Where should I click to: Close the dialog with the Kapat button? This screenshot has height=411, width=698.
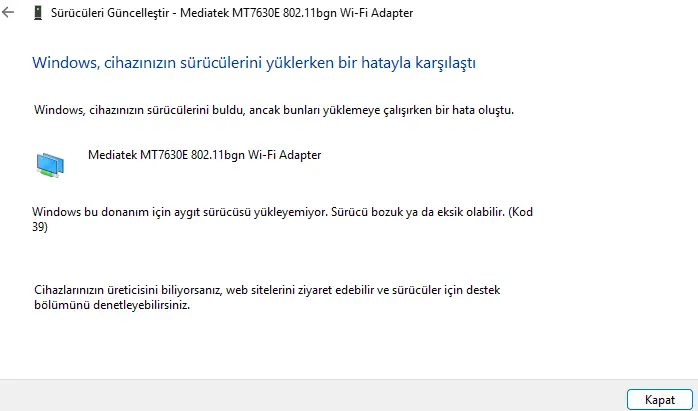tap(660, 399)
